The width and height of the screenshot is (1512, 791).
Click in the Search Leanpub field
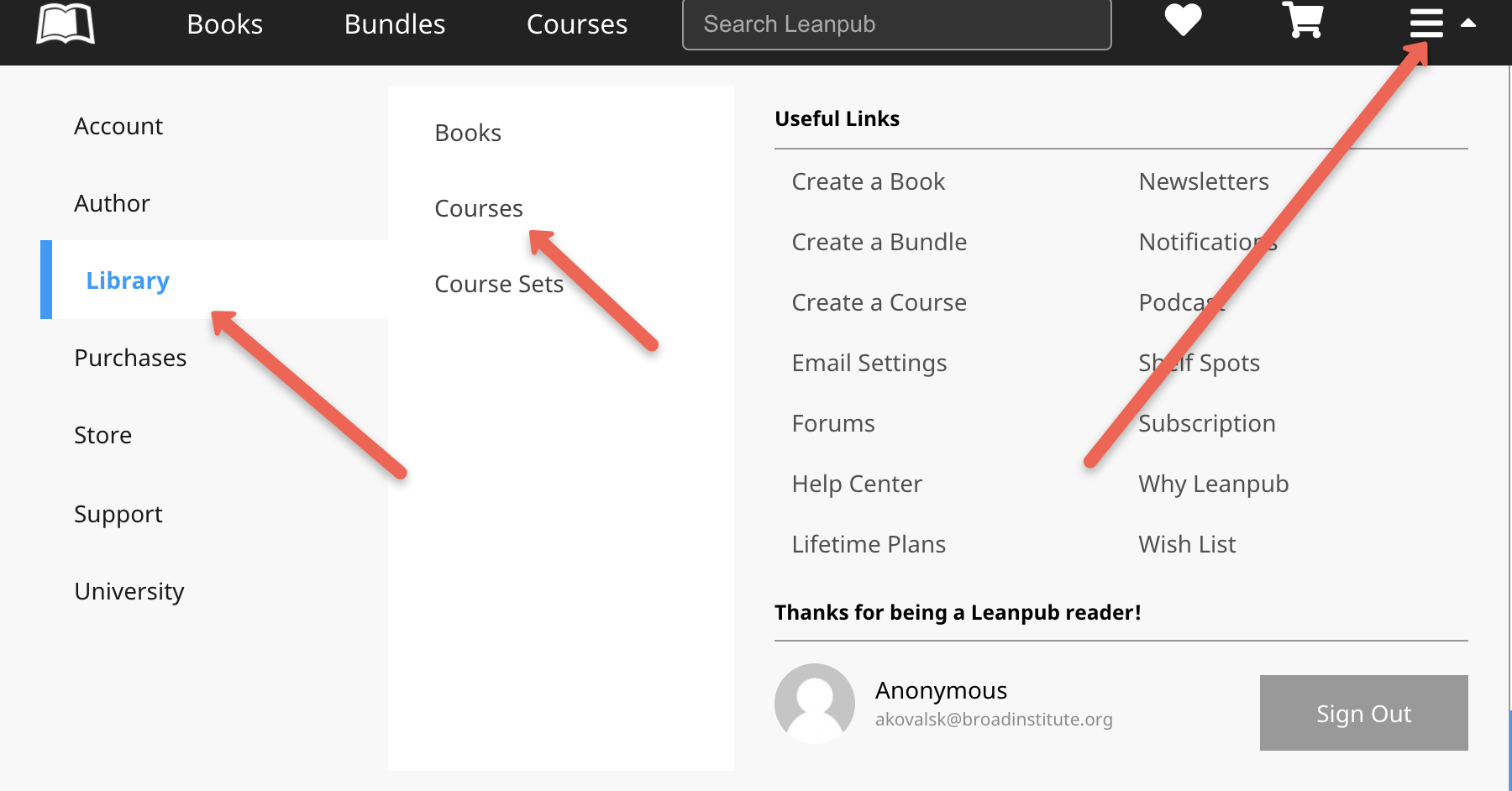pos(897,24)
